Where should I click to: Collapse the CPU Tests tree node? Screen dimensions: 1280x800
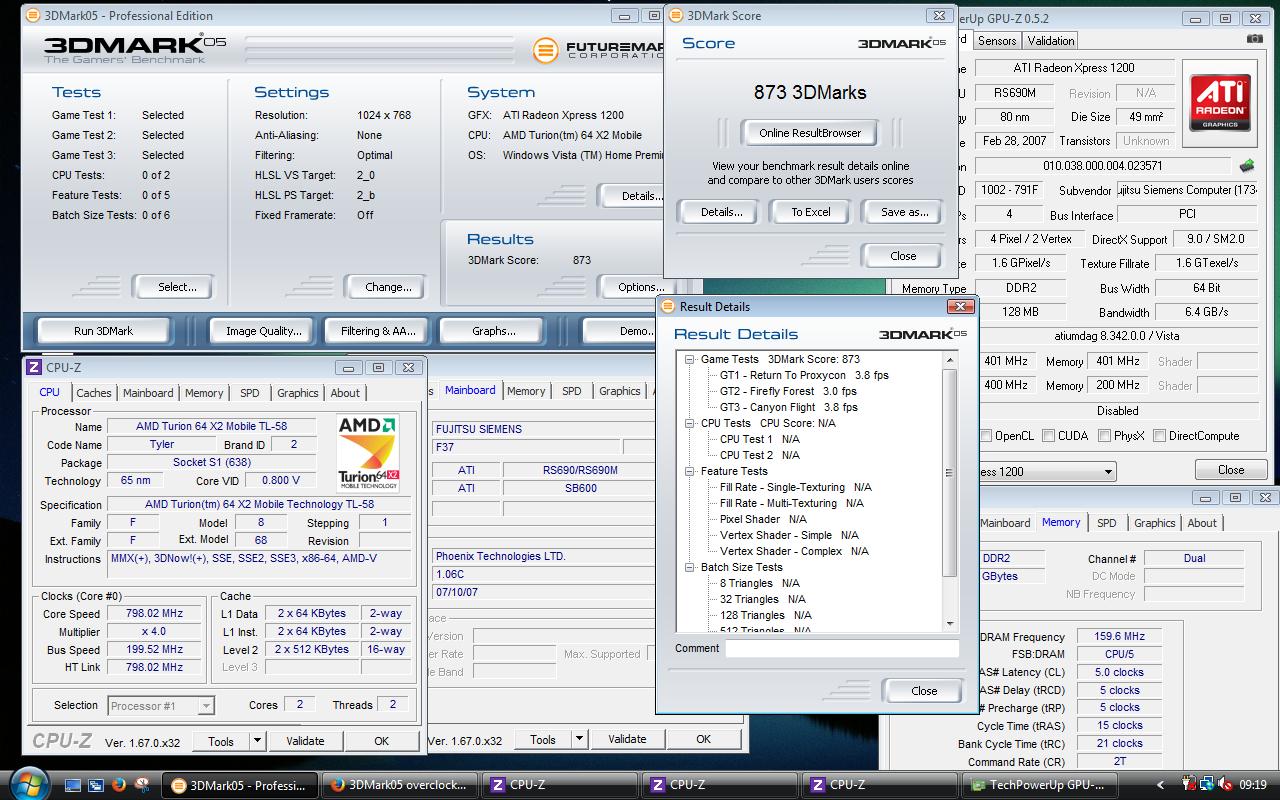tap(690, 423)
